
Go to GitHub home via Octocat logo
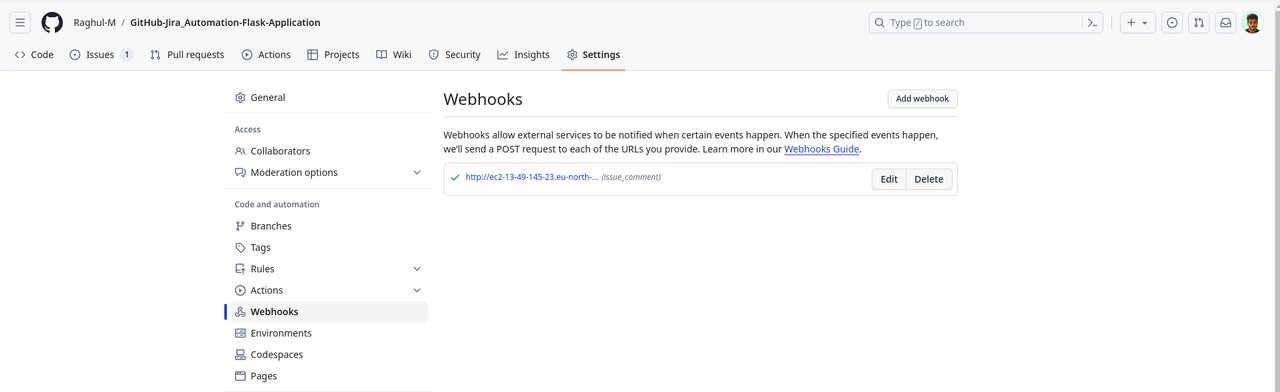[x=52, y=22]
